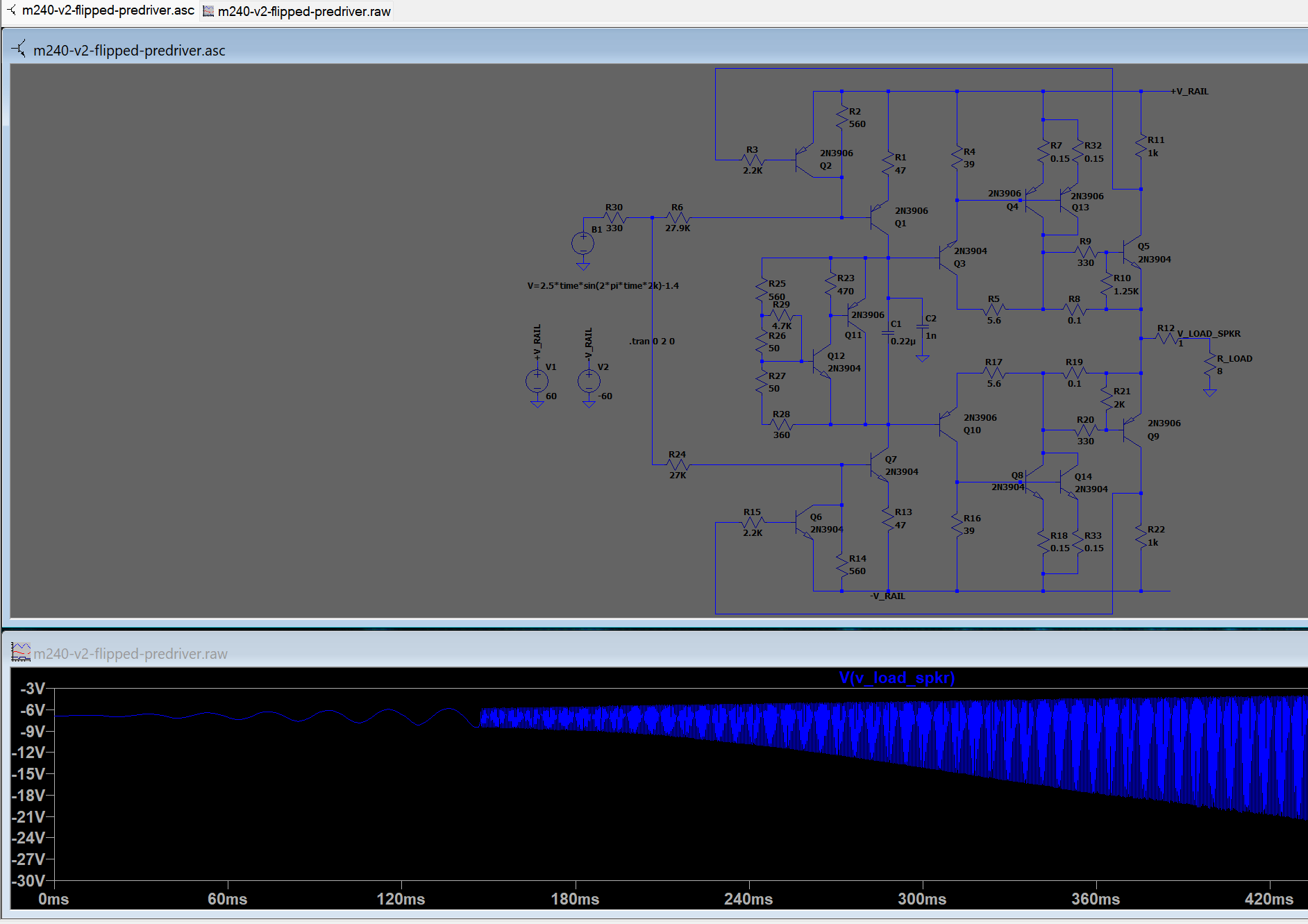Select transistor Q7 2N3904 symbol
Image resolution: width=1308 pixels, height=924 pixels.
pos(880,464)
